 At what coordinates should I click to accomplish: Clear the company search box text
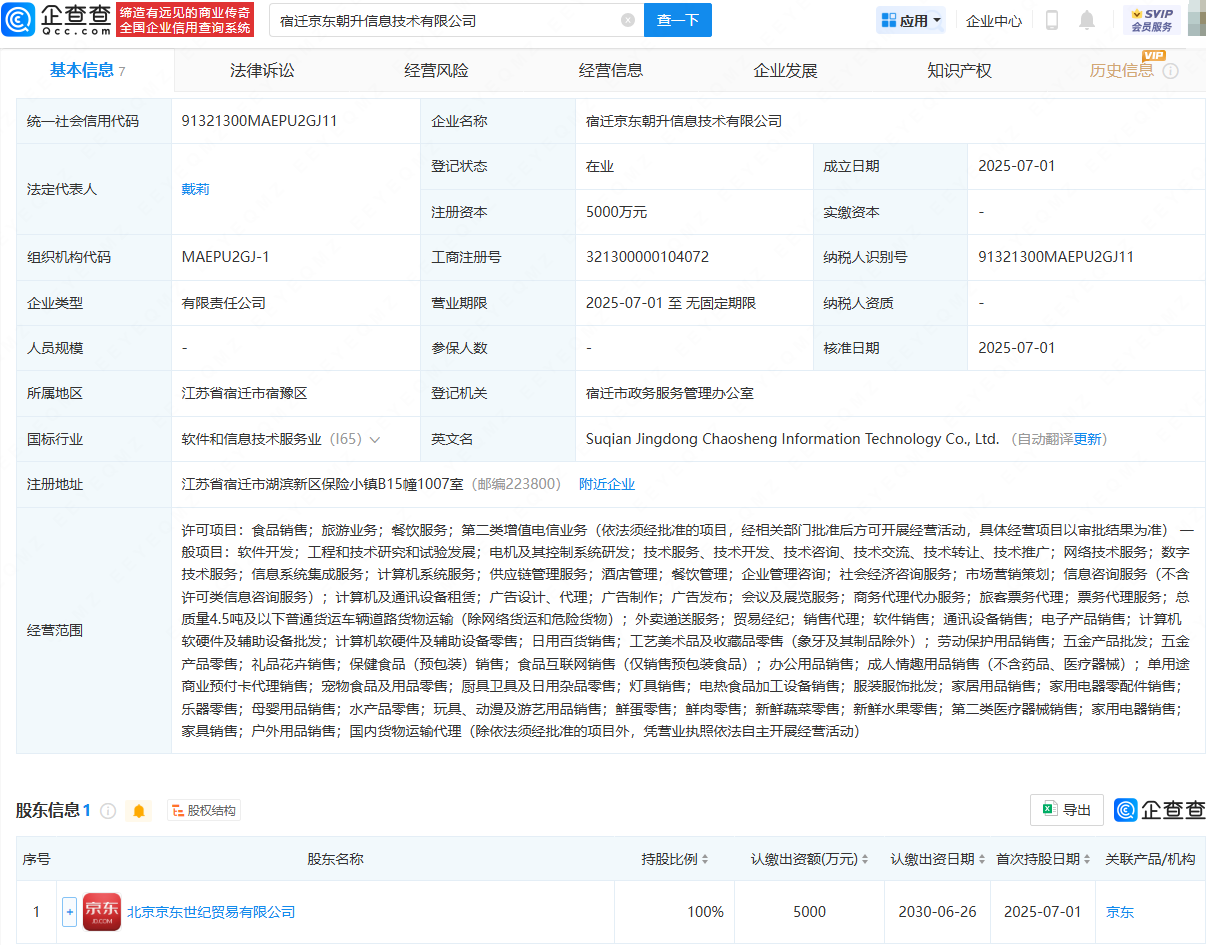click(x=627, y=20)
